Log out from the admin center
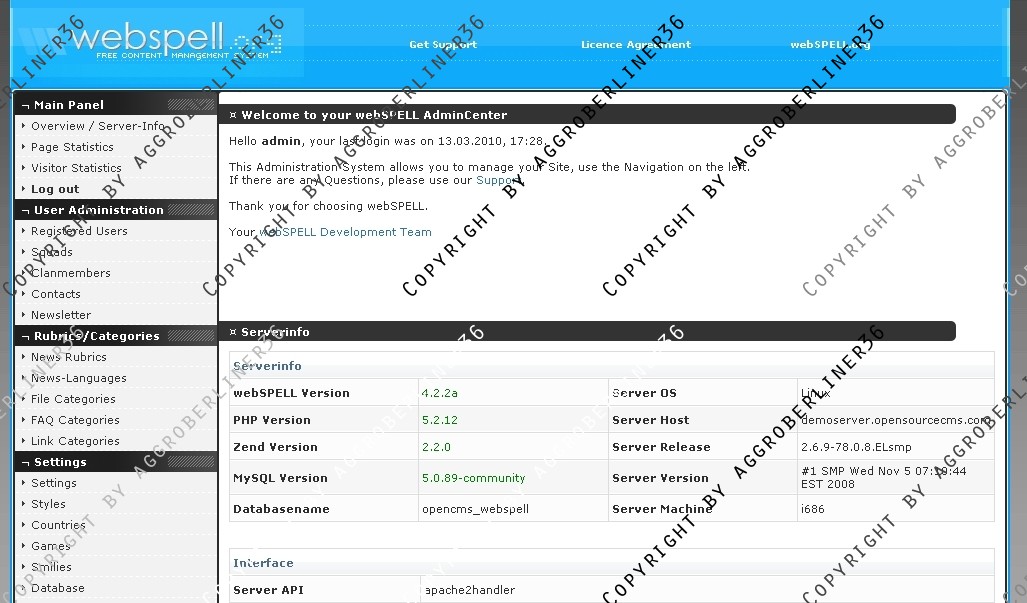The width and height of the screenshot is (1027, 603). (x=55, y=189)
